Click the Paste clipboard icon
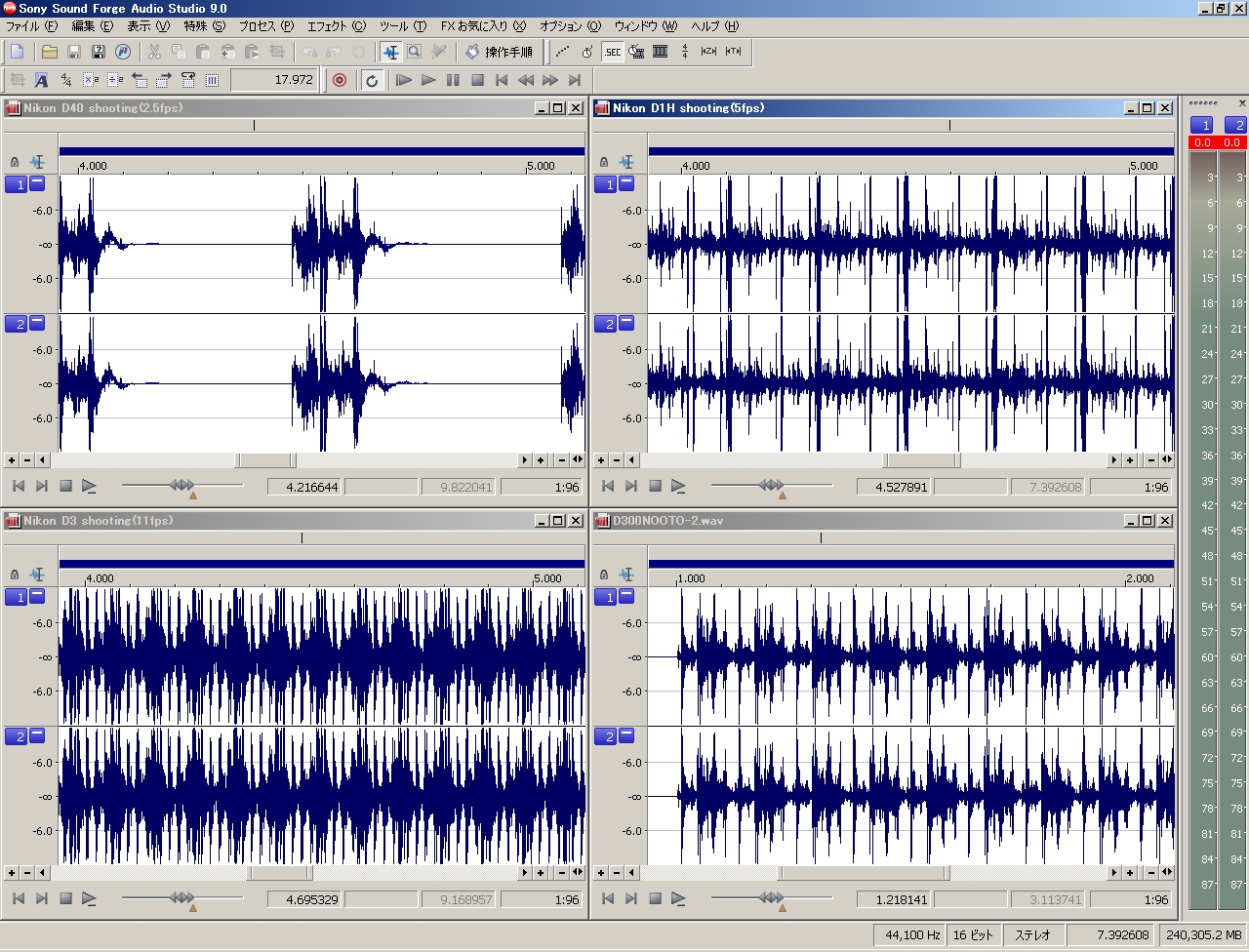The width and height of the screenshot is (1249, 952). point(203,52)
